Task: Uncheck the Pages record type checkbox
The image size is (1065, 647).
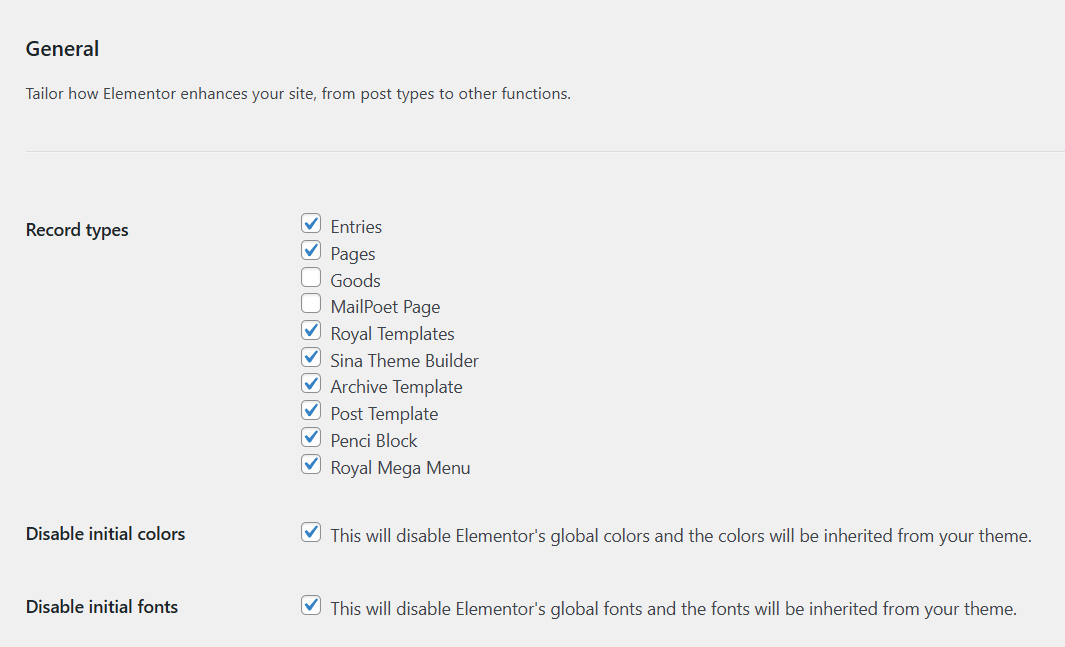Action: (x=311, y=251)
